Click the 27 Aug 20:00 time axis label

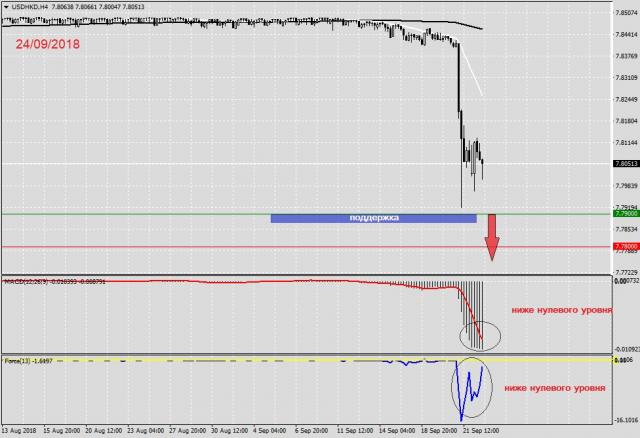click(x=187, y=431)
